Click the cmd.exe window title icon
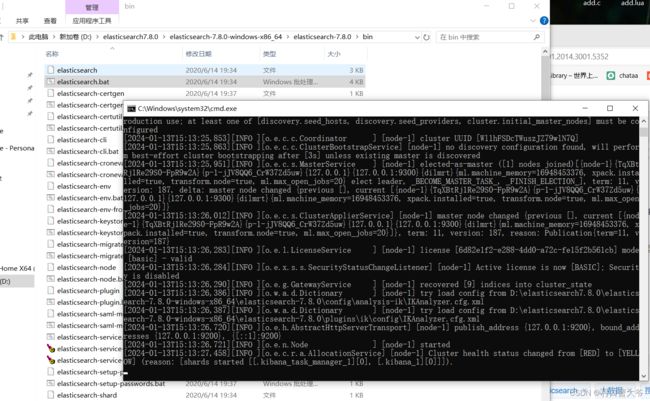 click(x=131, y=109)
